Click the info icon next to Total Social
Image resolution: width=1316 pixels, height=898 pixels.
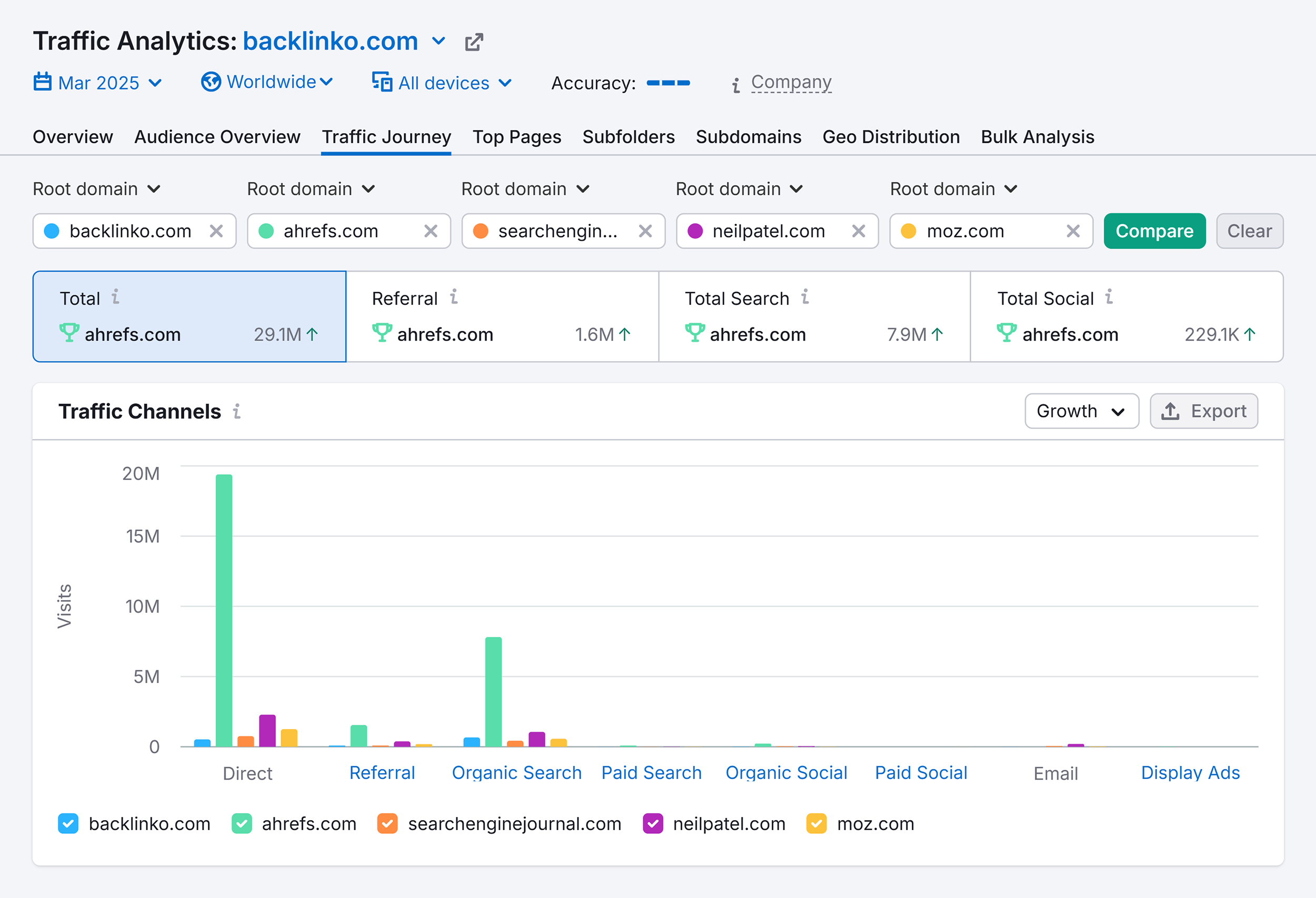tap(1109, 297)
